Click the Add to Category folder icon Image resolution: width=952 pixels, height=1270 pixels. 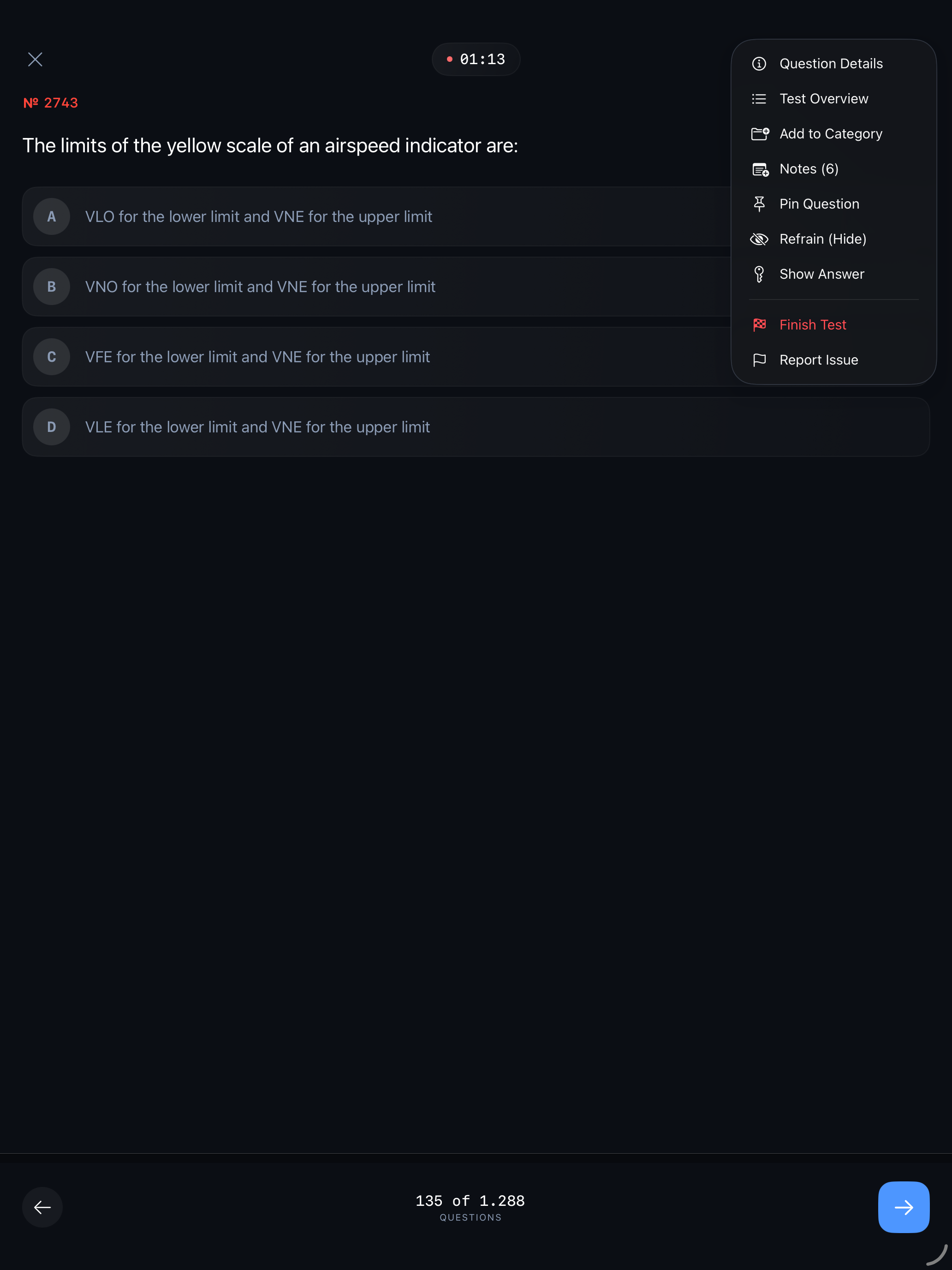[x=759, y=133]
